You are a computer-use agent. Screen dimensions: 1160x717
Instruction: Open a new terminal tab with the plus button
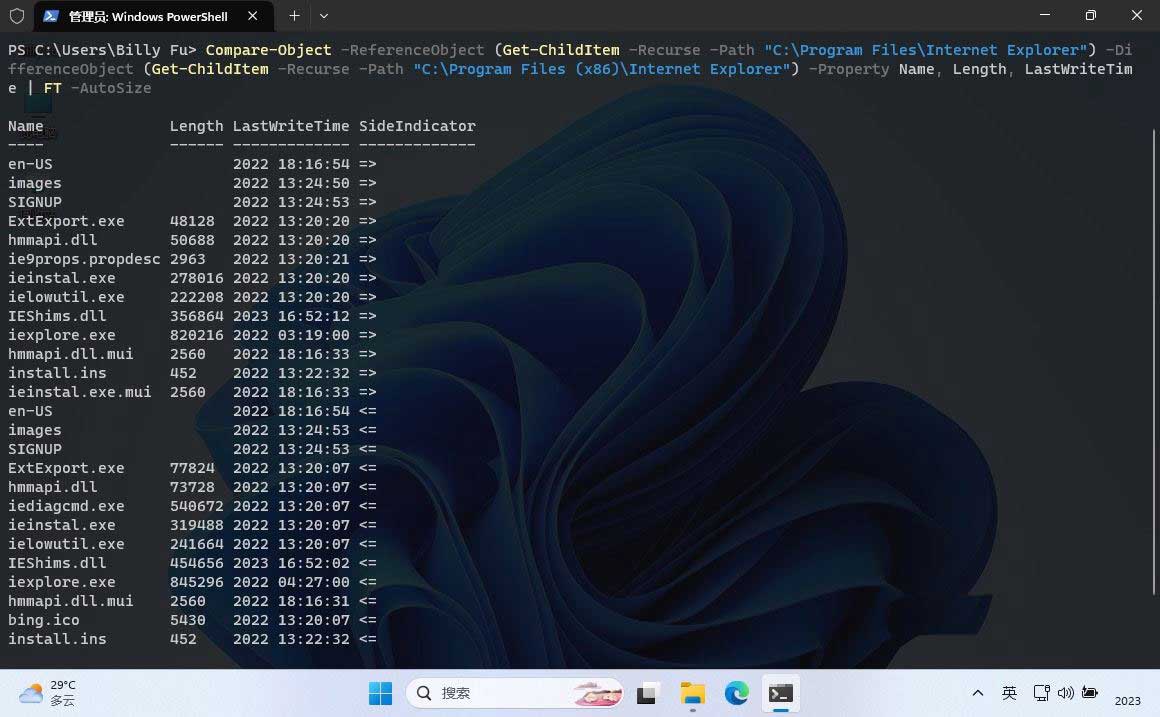(x=294, y=16)
